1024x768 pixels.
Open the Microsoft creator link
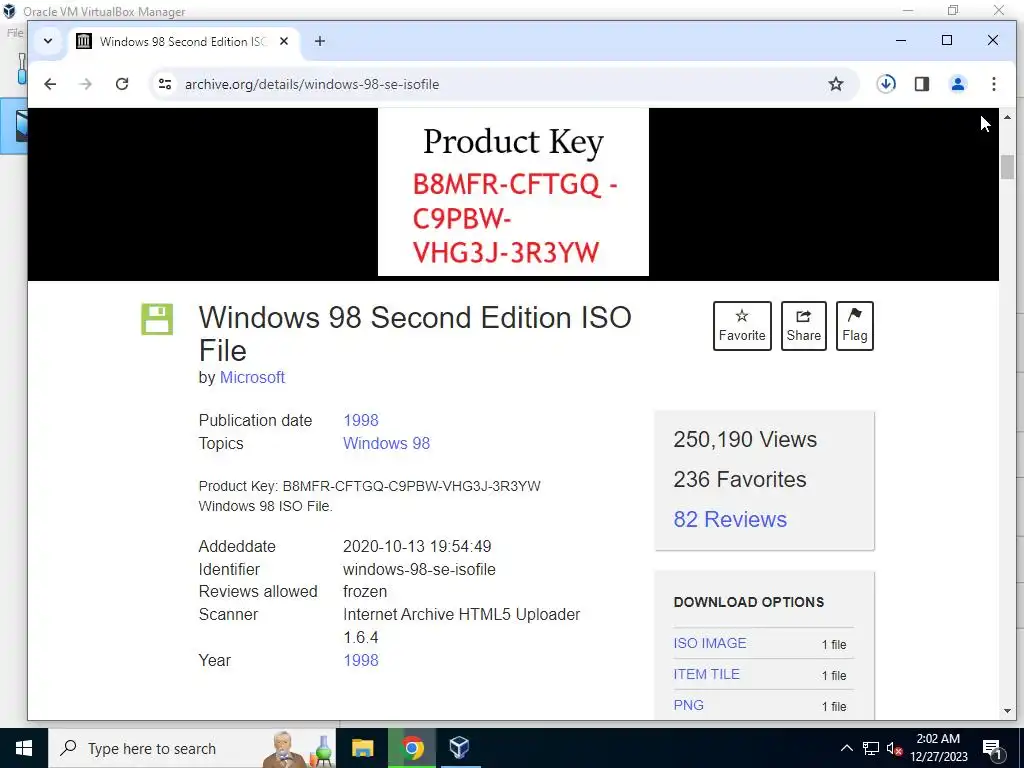coord(252,377)
